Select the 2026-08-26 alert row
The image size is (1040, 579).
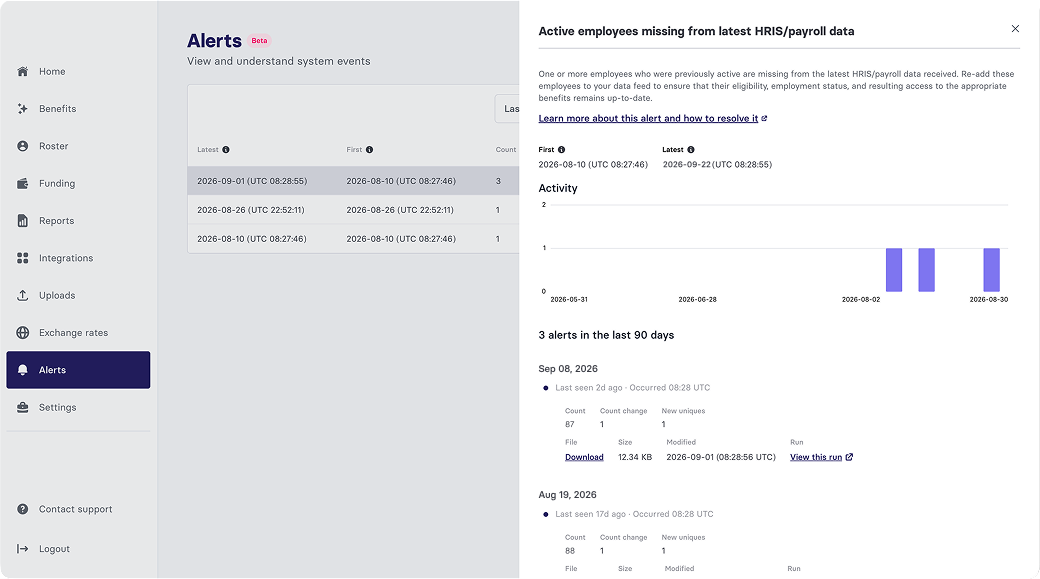354,210
